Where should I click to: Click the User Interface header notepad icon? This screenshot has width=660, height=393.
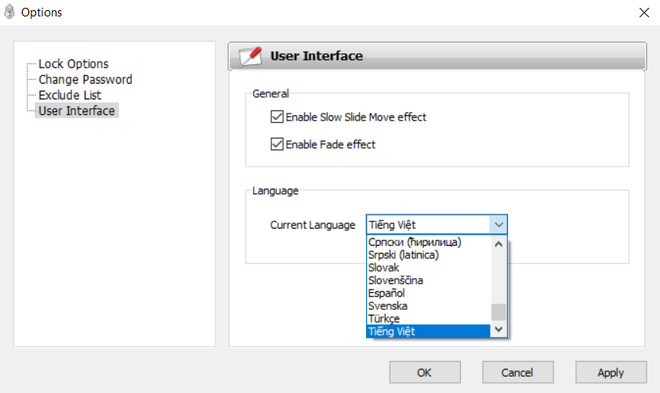[x=250, y=56]
